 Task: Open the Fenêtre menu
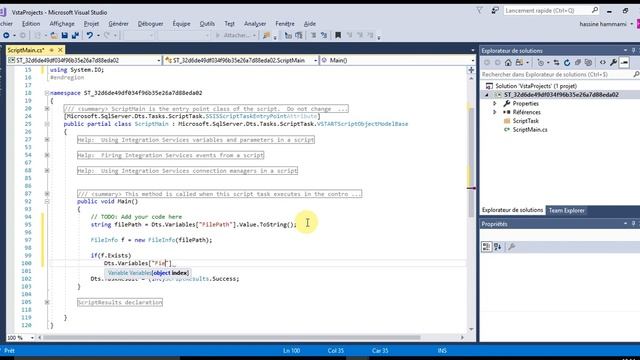click(x=284, y=24)
